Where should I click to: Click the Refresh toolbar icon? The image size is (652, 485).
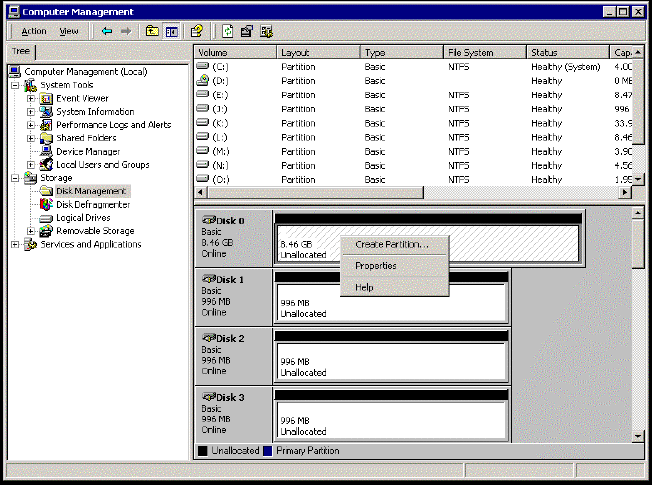[x=229, y=31]
